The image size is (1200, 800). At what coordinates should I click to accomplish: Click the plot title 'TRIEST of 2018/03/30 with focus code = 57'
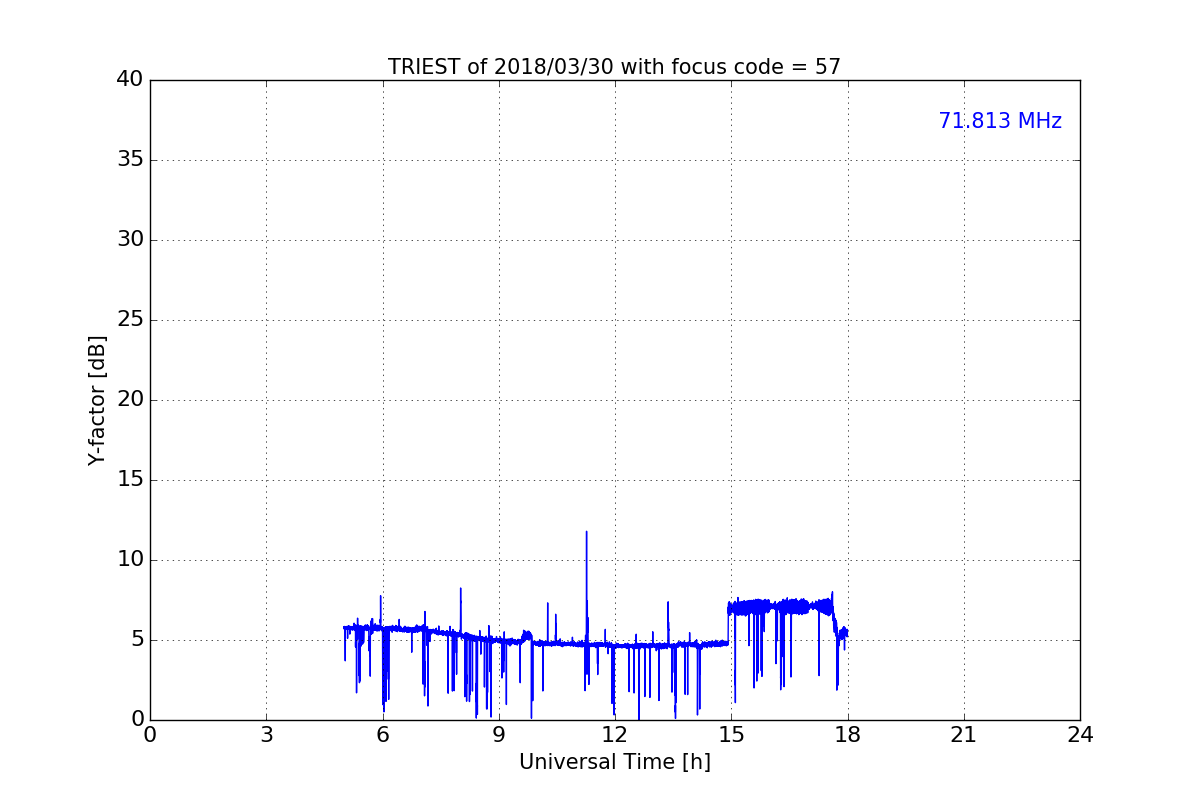[614, 67]
